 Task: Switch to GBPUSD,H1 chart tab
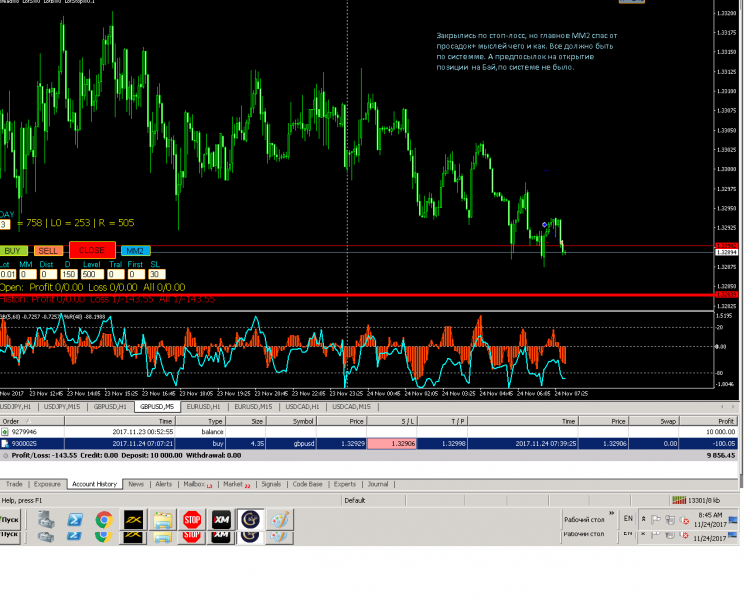pos(110,407)
